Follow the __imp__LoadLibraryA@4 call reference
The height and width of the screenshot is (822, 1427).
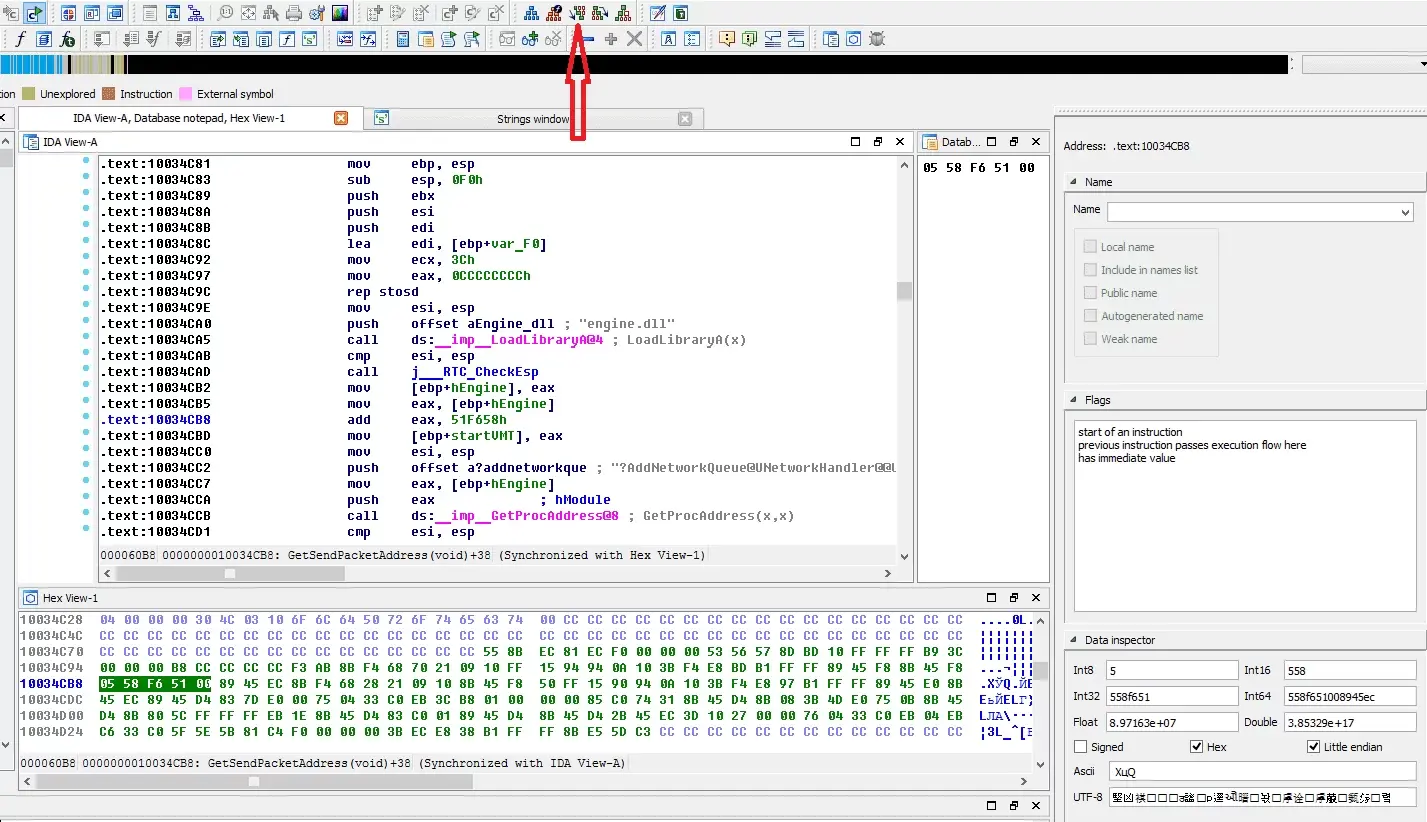point(519,340)
